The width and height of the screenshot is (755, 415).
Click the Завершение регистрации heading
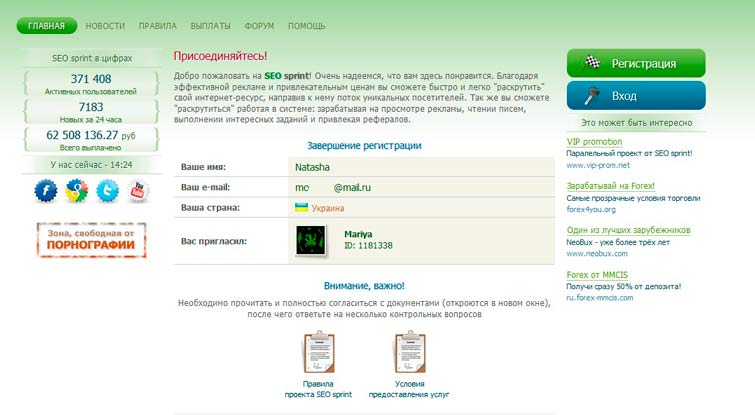coord(364,145)
